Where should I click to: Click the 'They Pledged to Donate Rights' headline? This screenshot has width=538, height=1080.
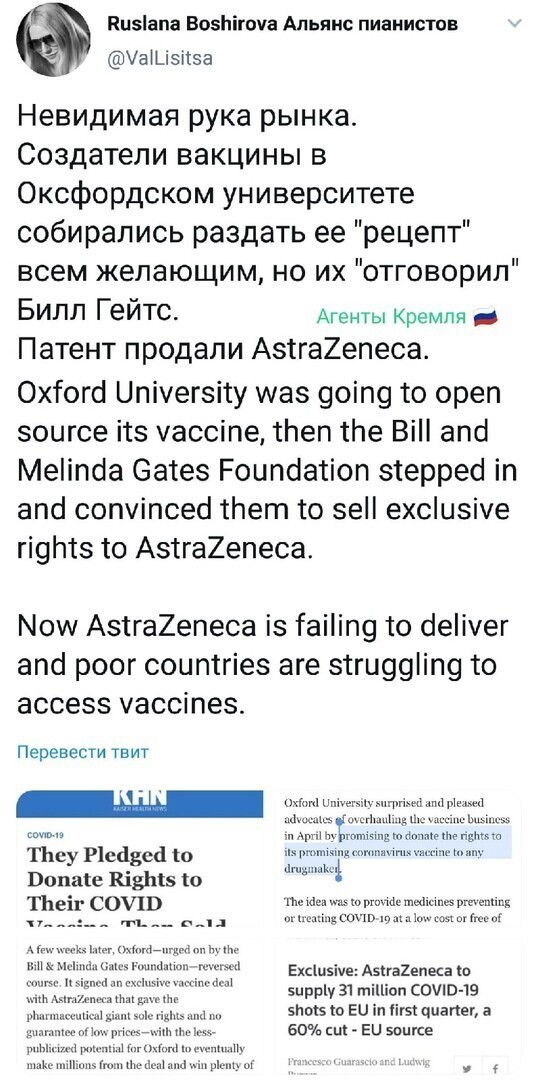click(x=114, y=879)
